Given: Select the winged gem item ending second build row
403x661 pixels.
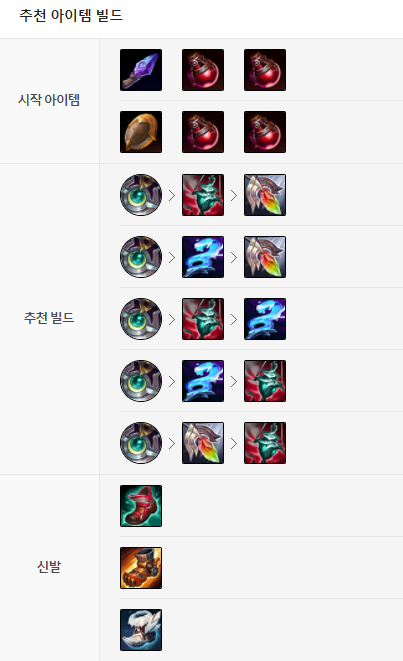Looking at the screenshot, I should [265, 257].
